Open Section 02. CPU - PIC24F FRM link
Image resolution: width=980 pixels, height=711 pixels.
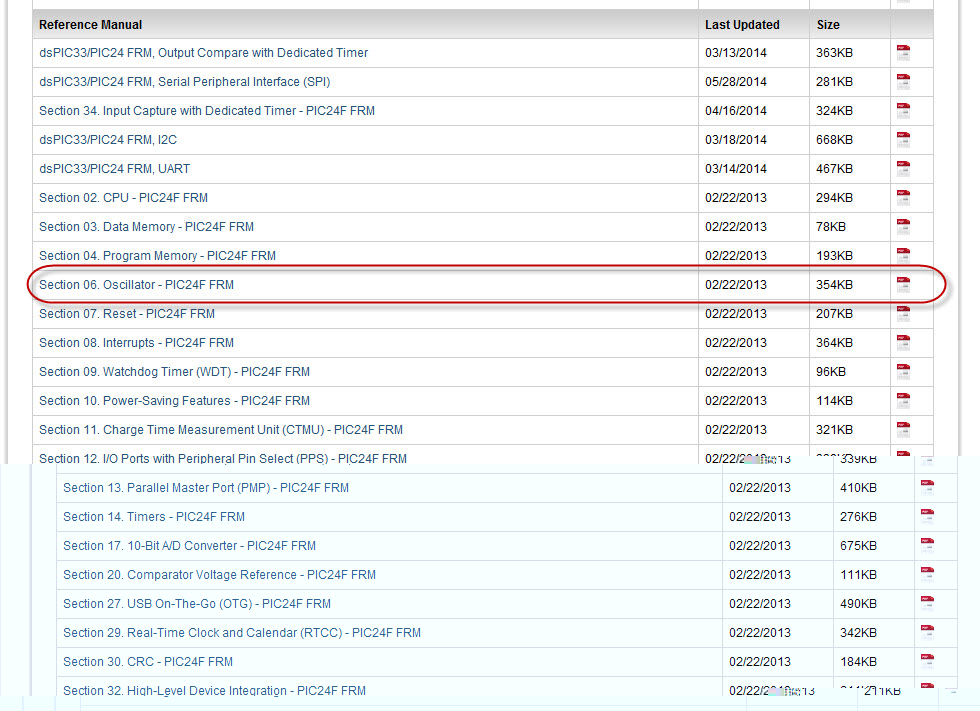(123, 197)
